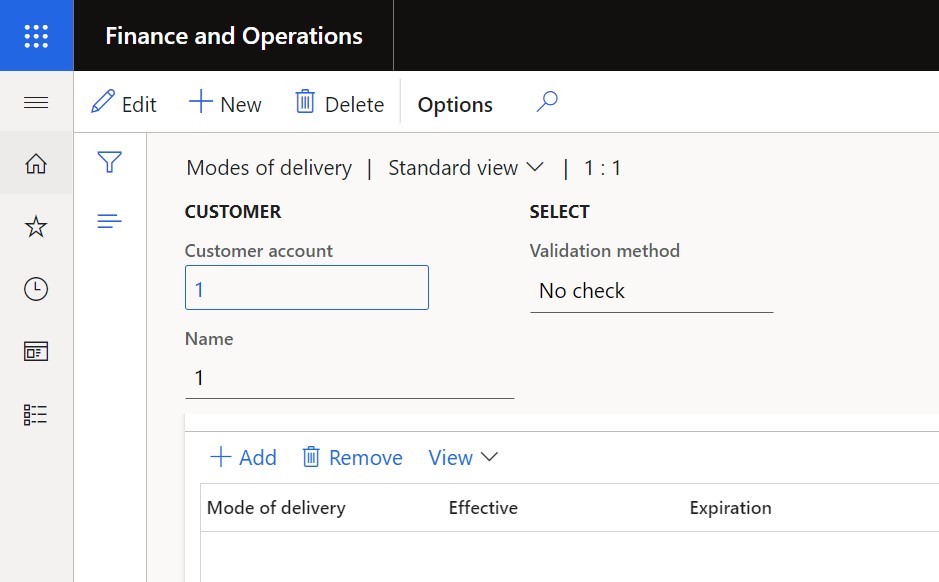The width and height of the screenshot is (939, 582).
Task: Create a record with the New button
Action: coord(224,103)
